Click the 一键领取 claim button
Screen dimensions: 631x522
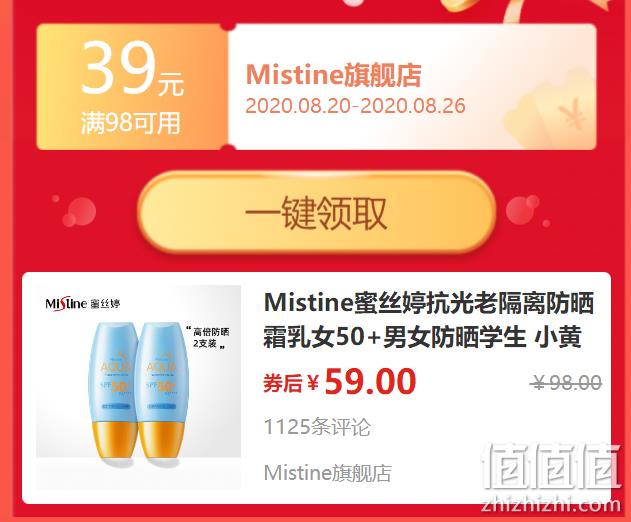coord(316,212)
